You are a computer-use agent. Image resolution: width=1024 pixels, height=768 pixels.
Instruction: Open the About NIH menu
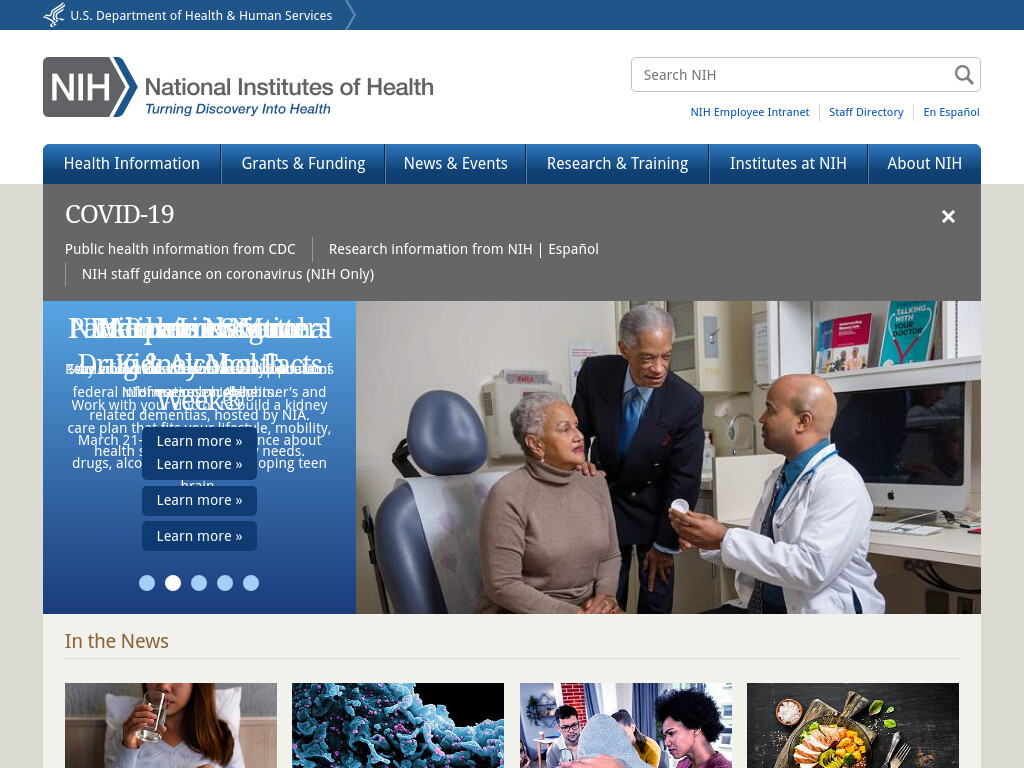pyautogui.click(x=924, y=163)
